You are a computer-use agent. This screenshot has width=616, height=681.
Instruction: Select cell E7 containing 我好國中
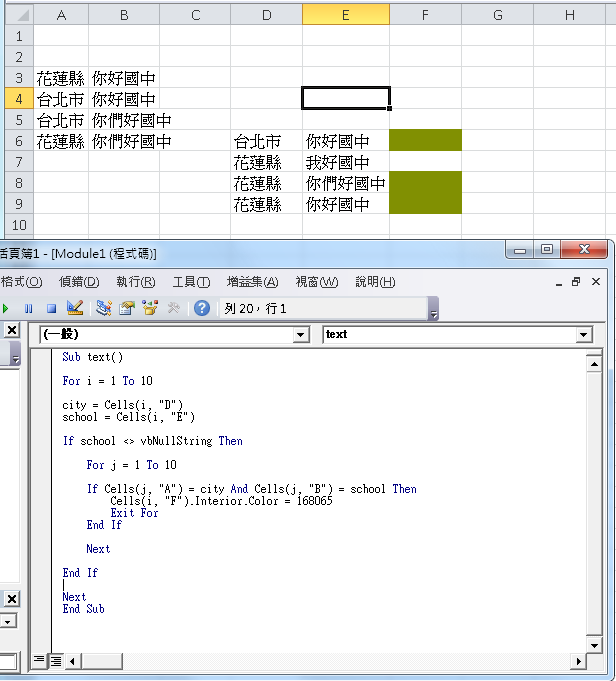tap(346, 162)
